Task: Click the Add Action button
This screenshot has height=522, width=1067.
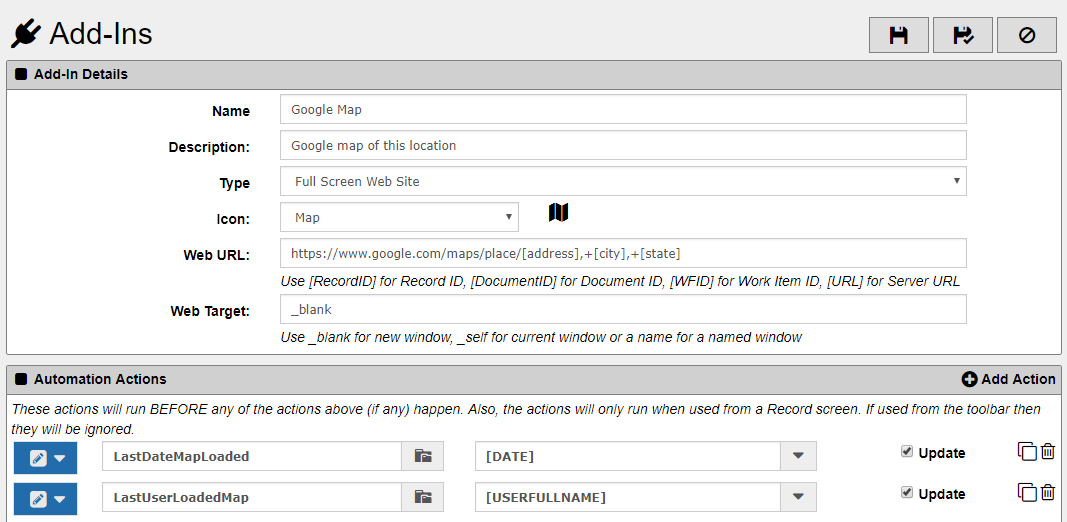Action: click(x=1008, y=379)
